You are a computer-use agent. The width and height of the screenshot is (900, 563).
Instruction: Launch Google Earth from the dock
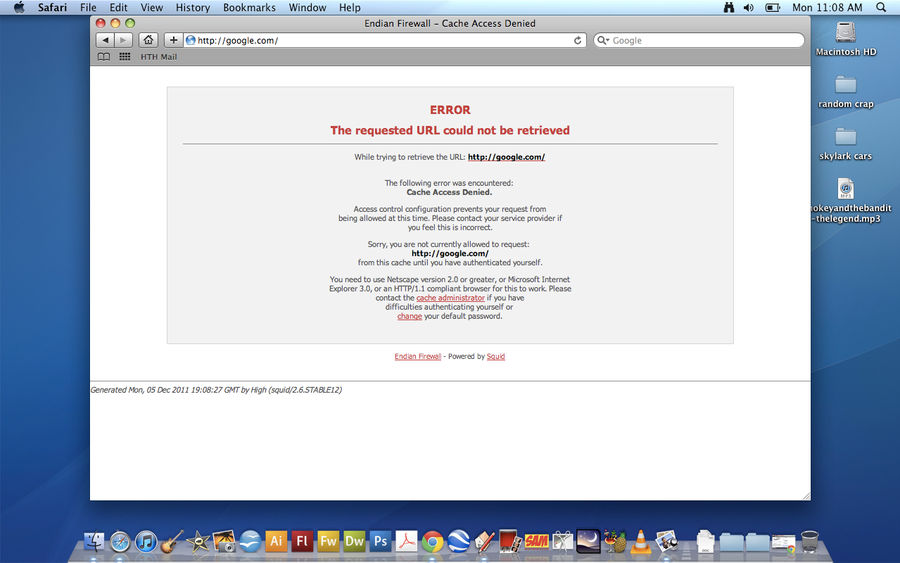(458, 541)
